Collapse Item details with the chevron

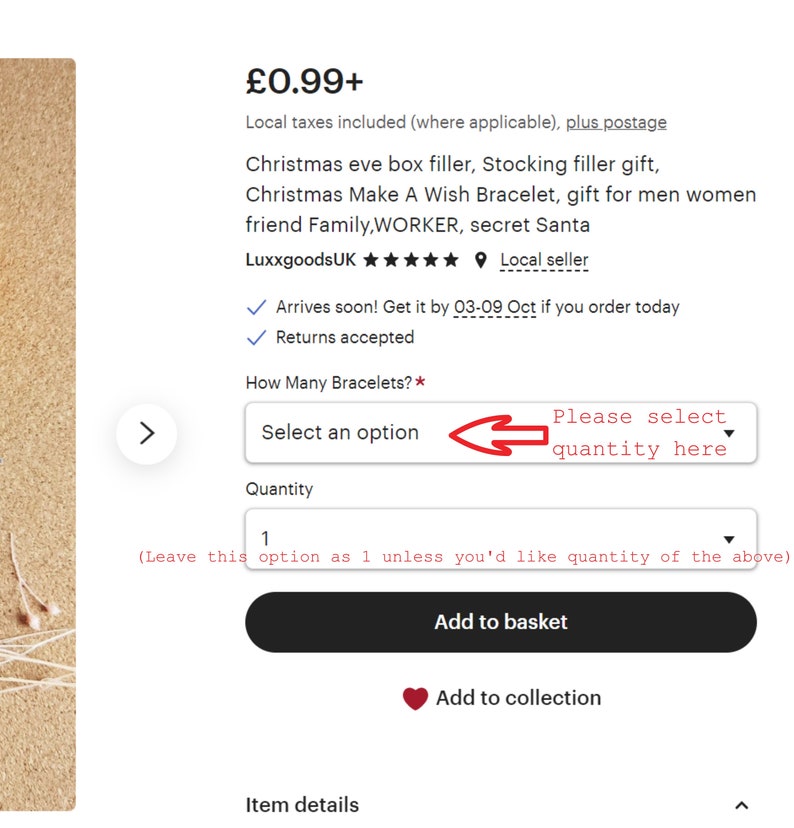(x=742, y=806)
